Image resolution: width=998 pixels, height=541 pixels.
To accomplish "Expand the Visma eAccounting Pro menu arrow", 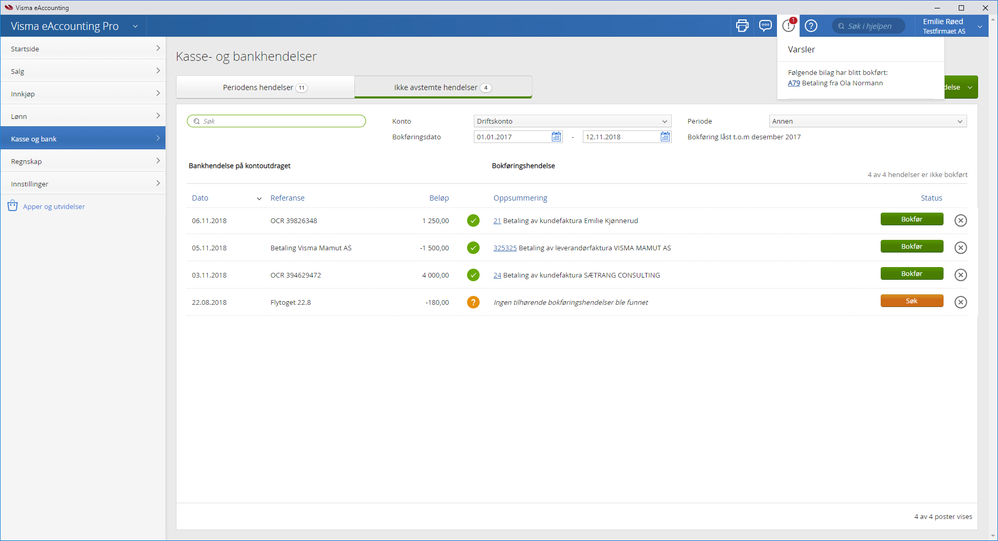I will (135, 26).
